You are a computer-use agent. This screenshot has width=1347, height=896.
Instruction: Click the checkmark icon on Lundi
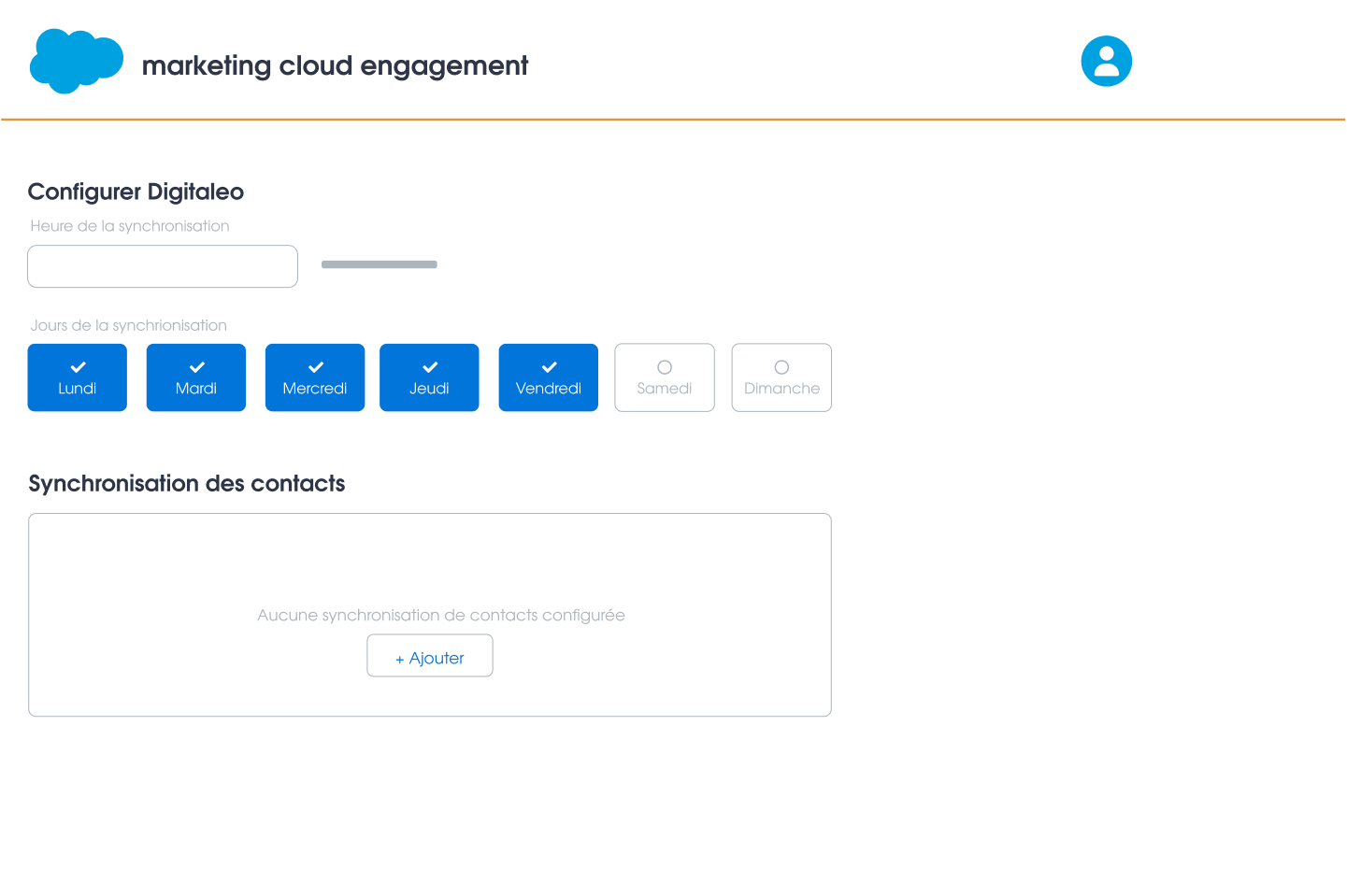[x=77, y=366]
